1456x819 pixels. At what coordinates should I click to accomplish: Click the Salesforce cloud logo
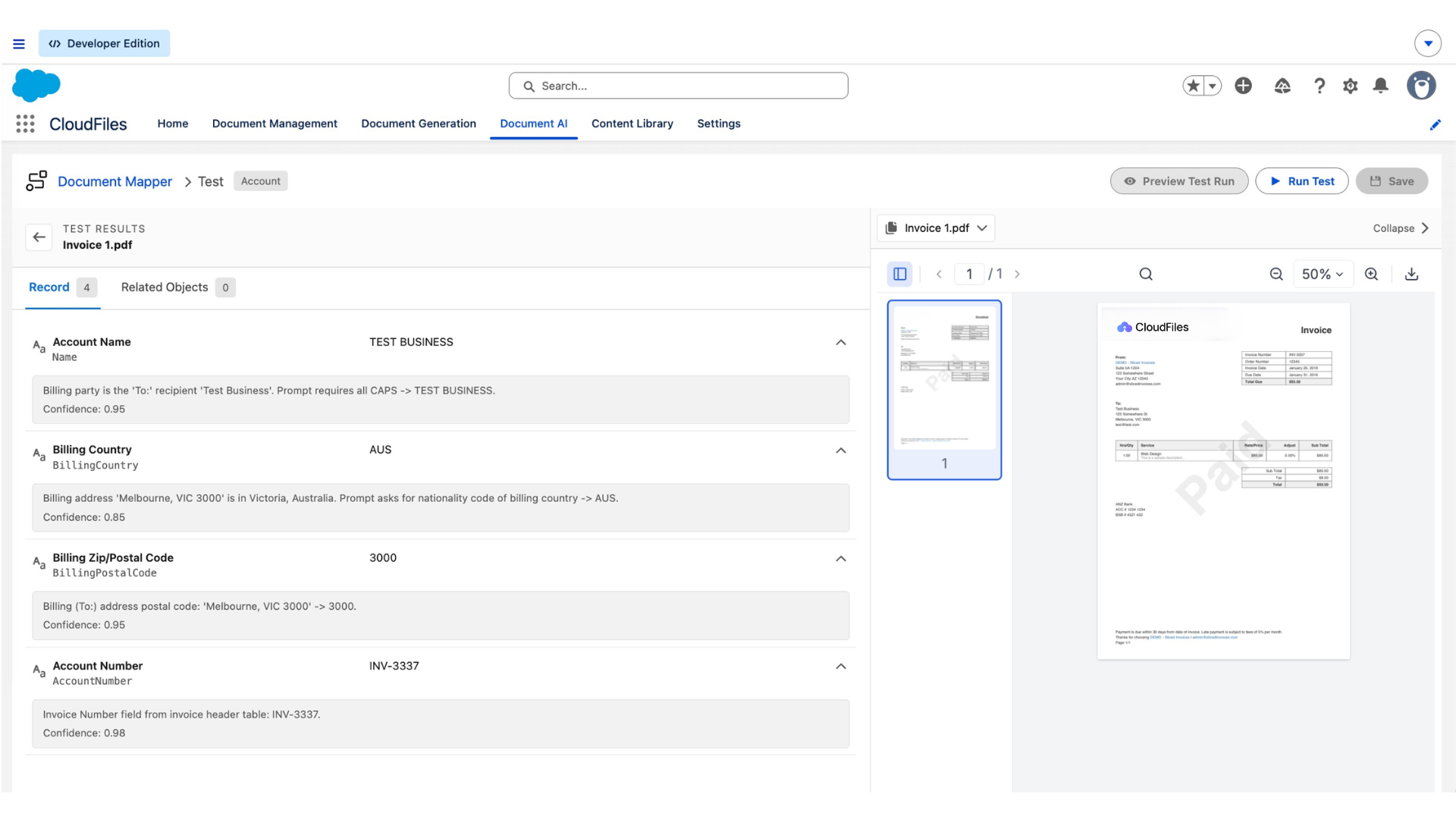click(36, 85)
